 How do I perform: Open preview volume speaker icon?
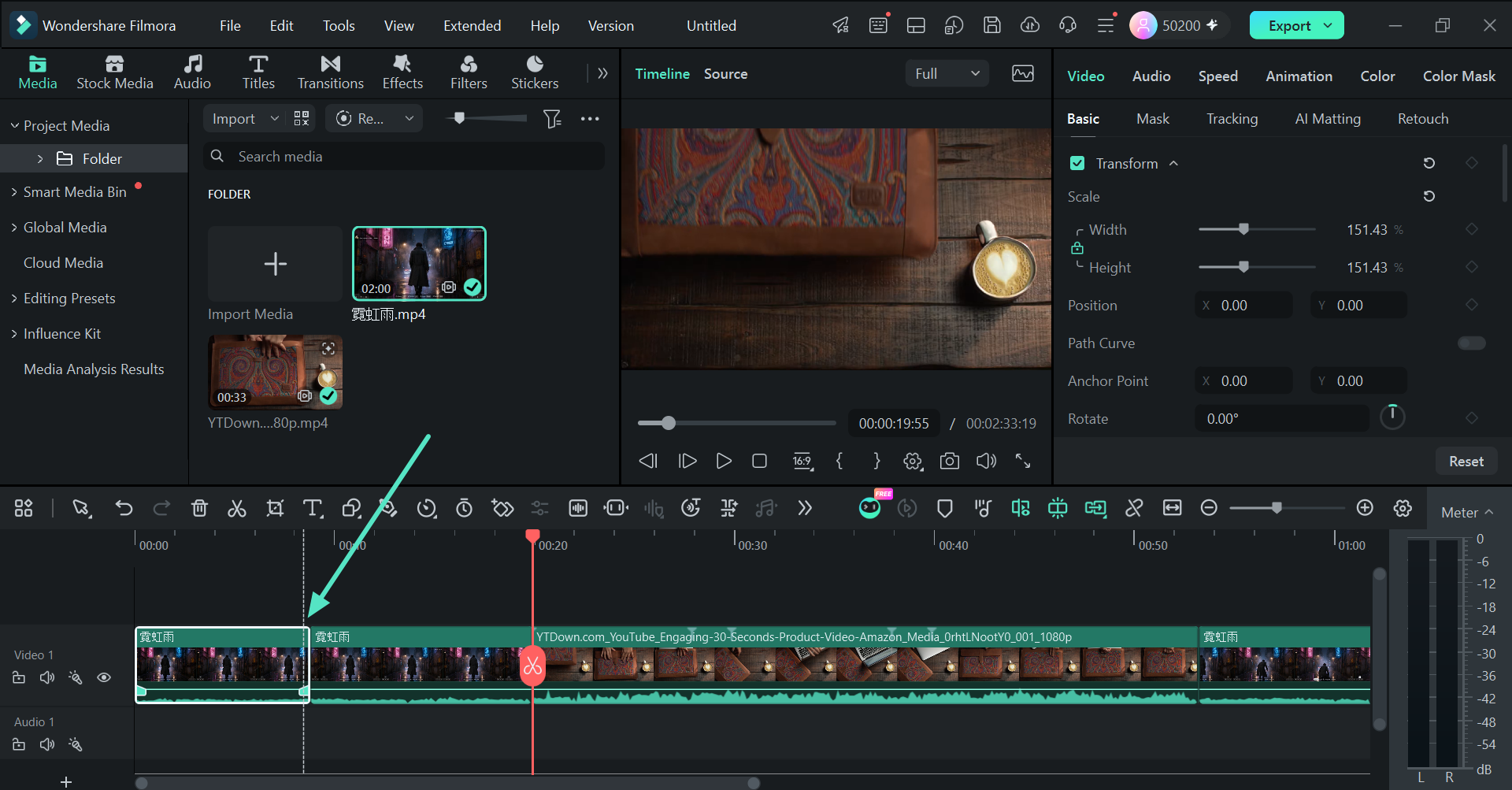click(986, 462)
